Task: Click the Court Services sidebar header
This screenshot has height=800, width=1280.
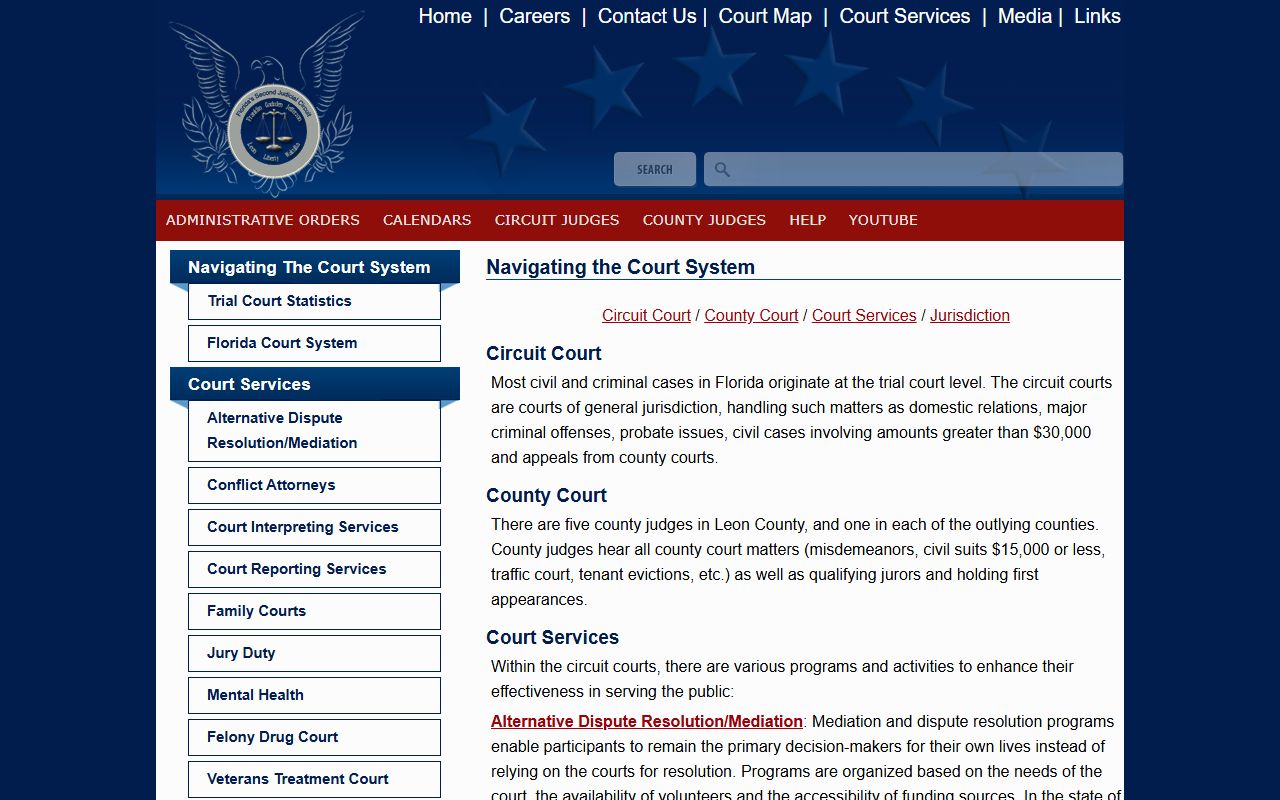Action: (315, 384)
